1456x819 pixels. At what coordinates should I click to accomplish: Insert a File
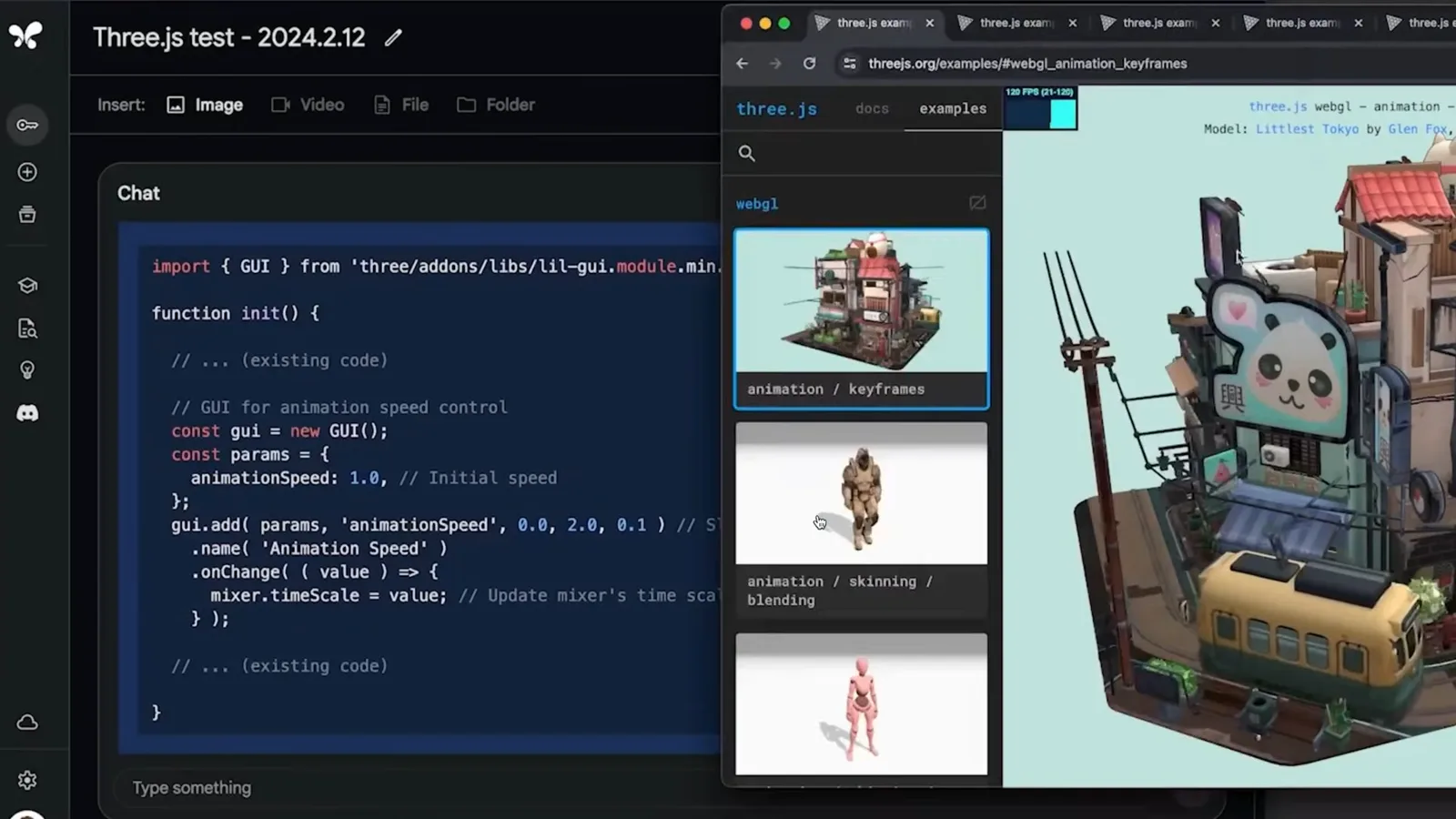click(x=401, y=105)
